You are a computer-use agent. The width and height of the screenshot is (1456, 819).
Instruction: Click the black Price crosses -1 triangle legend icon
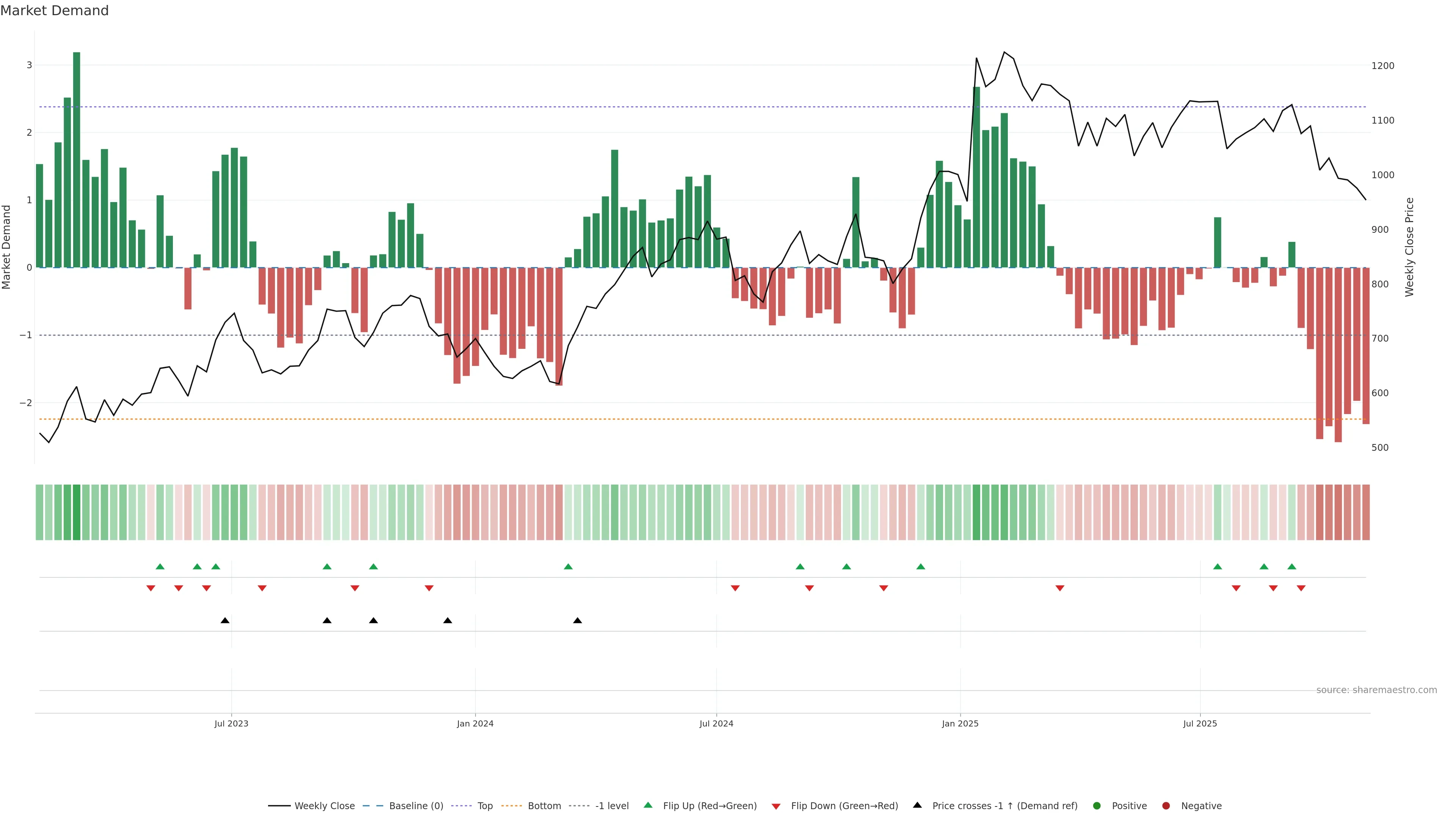[x=917, y=805]
